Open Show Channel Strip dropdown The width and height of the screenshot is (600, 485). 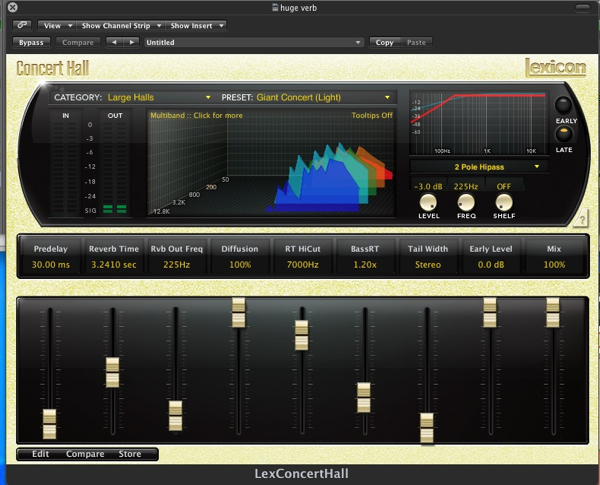121,26
